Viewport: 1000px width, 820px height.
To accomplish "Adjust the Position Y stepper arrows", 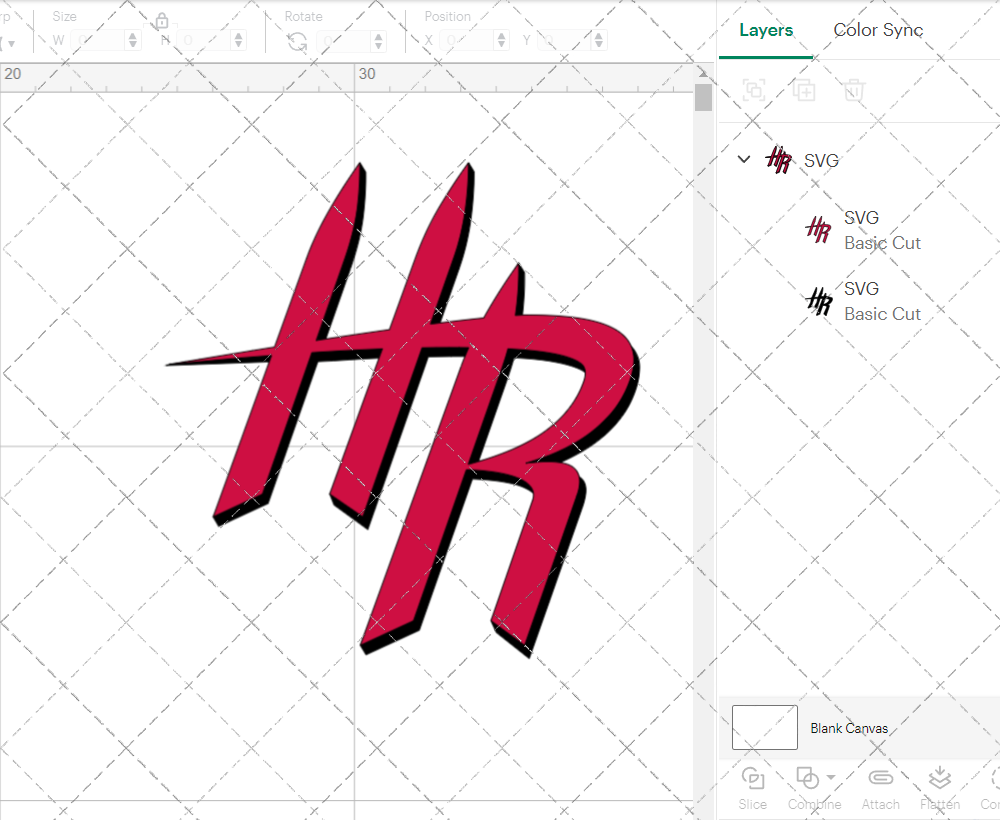I will pyautogui.click(x=599, y=40).
